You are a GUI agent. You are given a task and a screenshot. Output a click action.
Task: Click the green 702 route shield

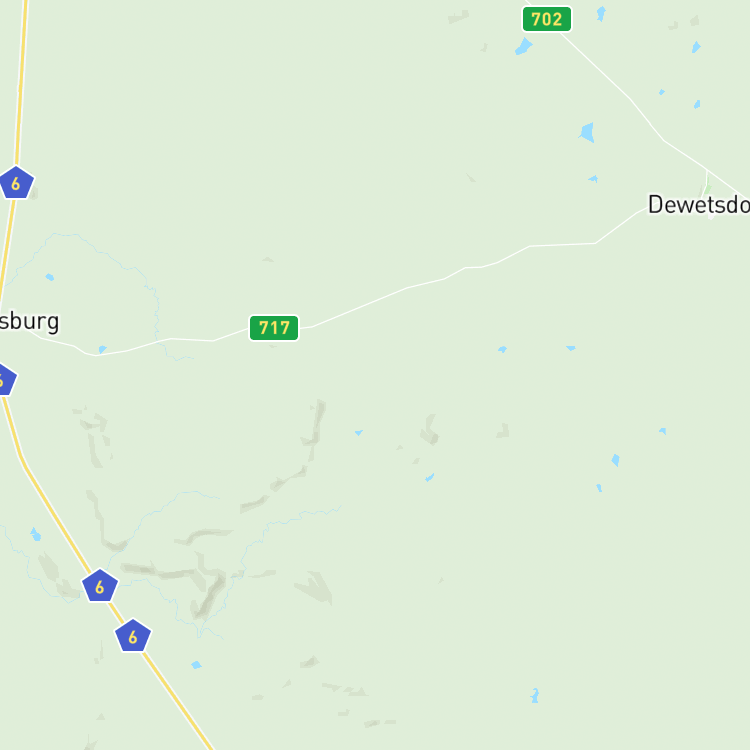click(x=547, y=19)
